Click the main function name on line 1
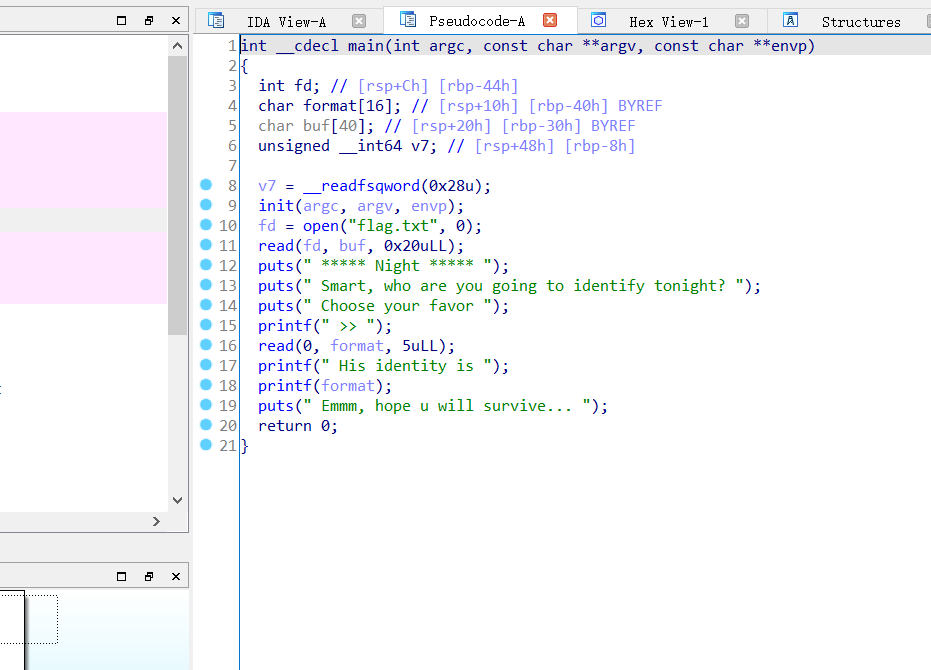The width and height of the screenshot is (931, 670). tap(366, 46)
